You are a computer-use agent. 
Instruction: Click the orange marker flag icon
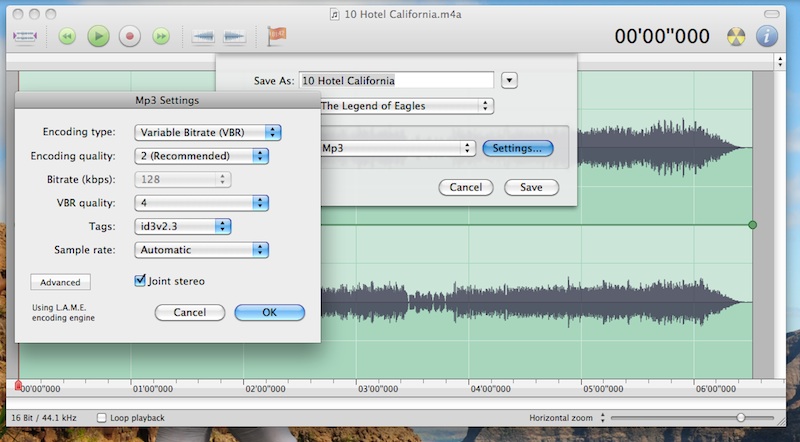tap(275, 37)
